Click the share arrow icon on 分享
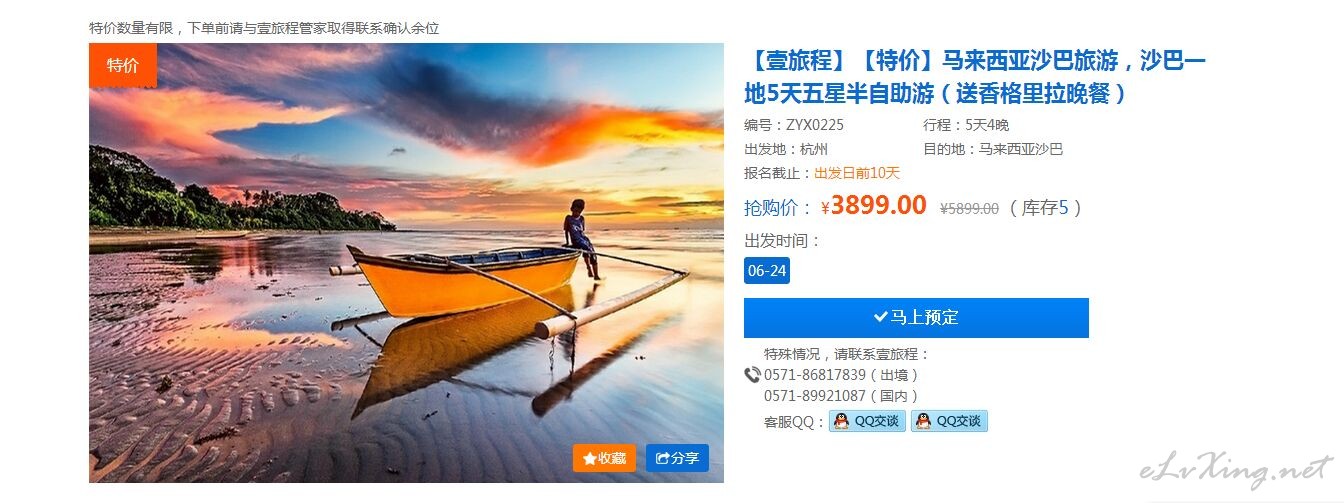This screenshot has height=503, width=1344. [662, 458]
